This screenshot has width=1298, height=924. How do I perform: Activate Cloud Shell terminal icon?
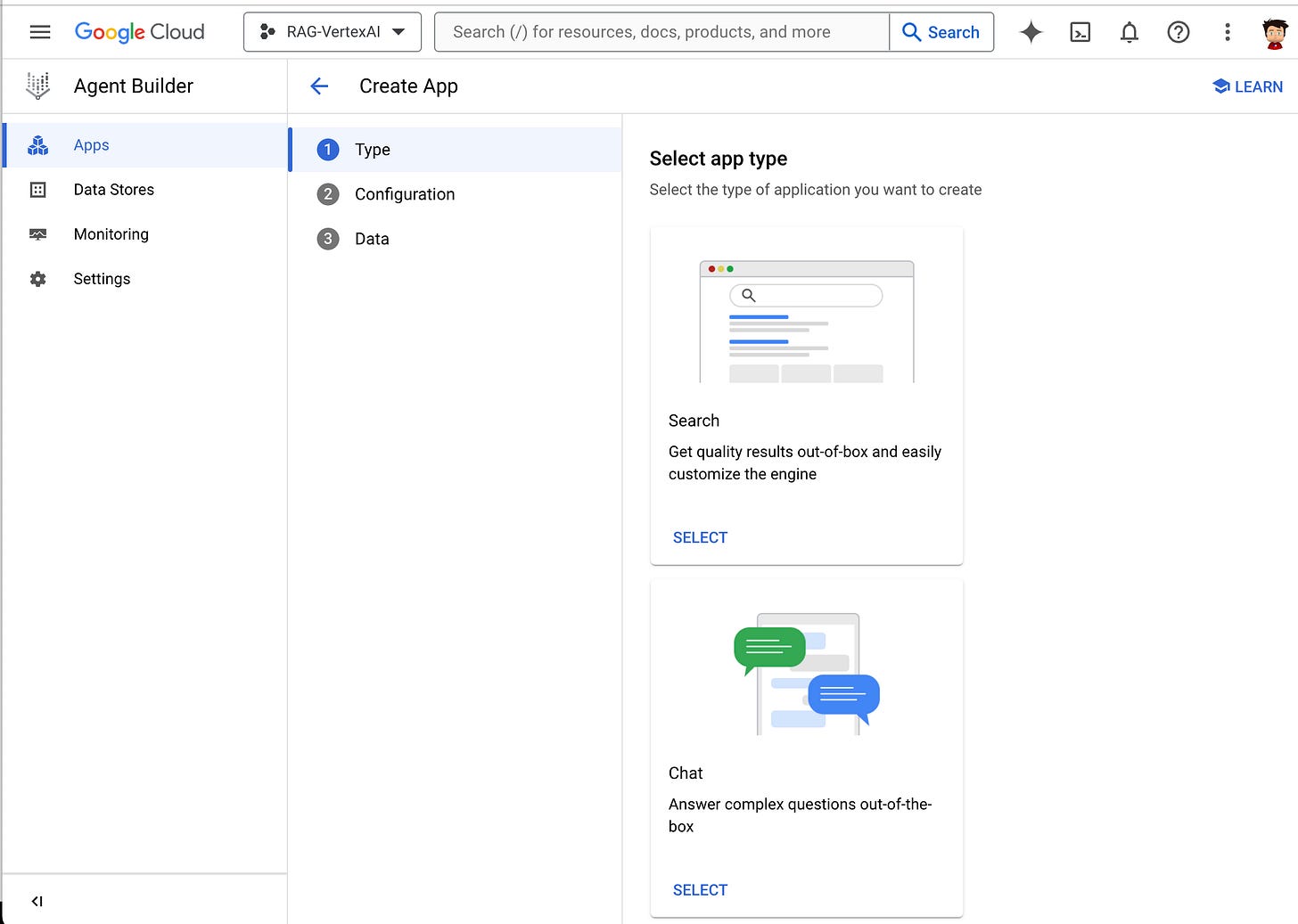point(1080,32)
